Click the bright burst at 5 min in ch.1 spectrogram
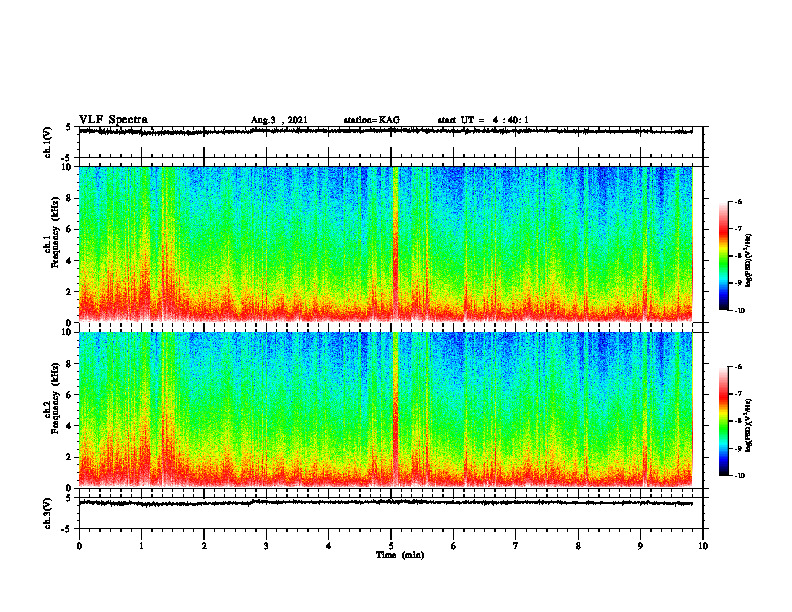This screenshot has width=792, height=612. coord(395,244)
